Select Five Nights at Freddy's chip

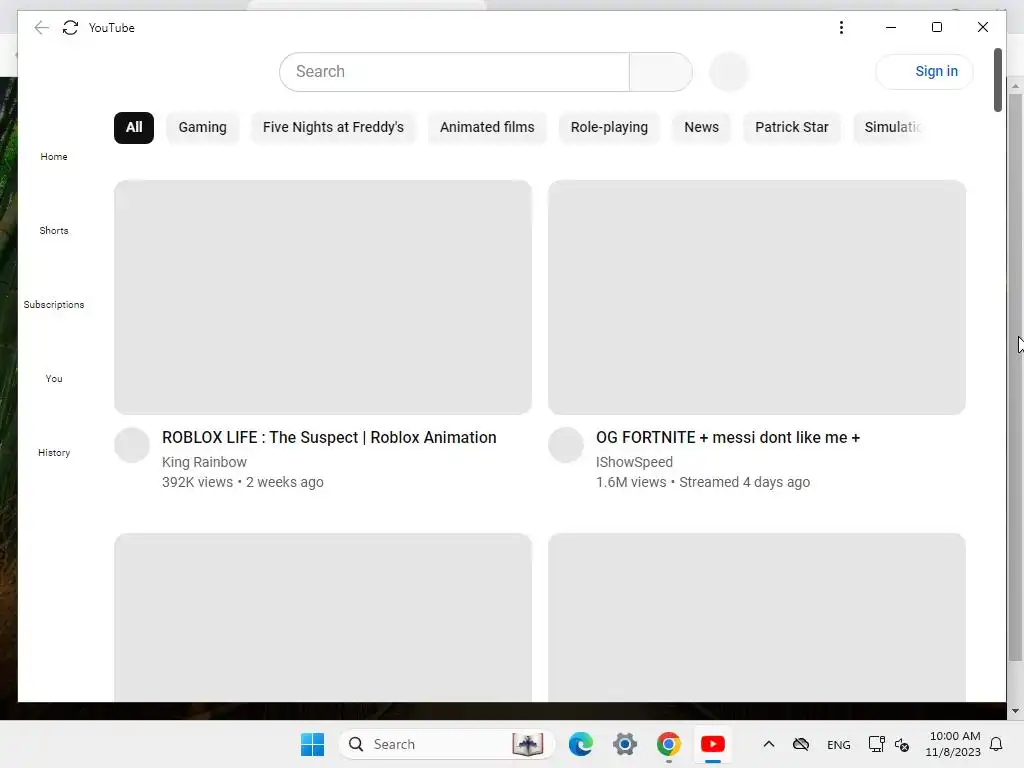(333, 127)
